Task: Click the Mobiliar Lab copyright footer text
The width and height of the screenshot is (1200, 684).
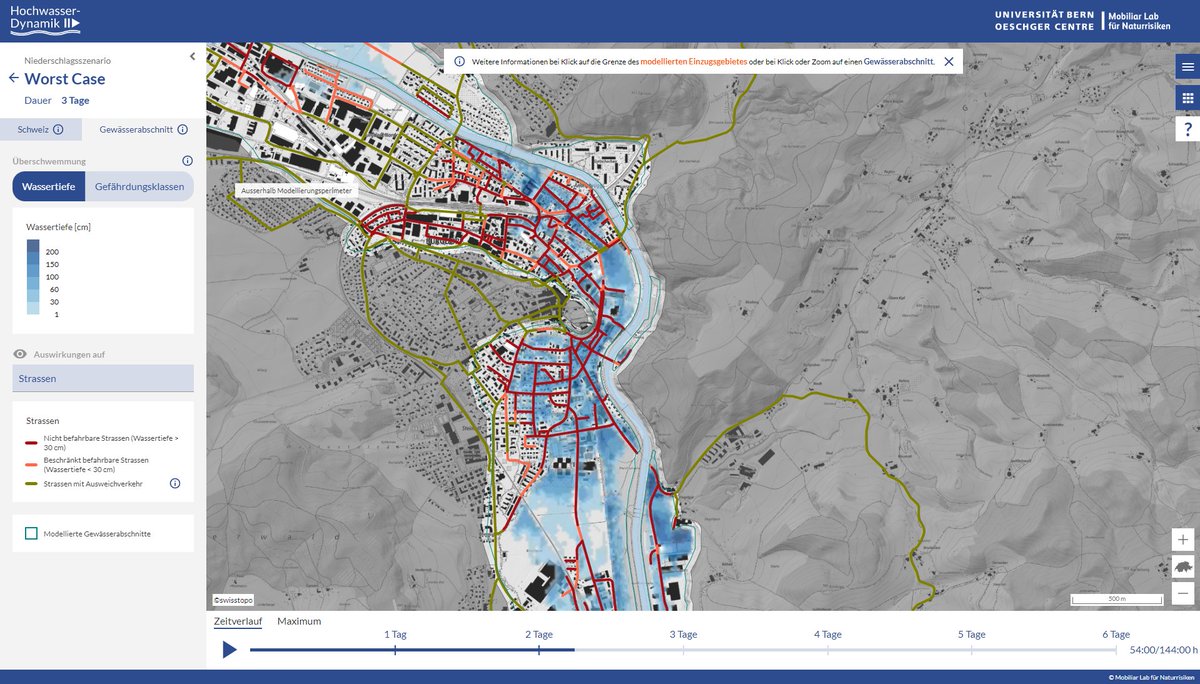Action: tap(1151, 677)
